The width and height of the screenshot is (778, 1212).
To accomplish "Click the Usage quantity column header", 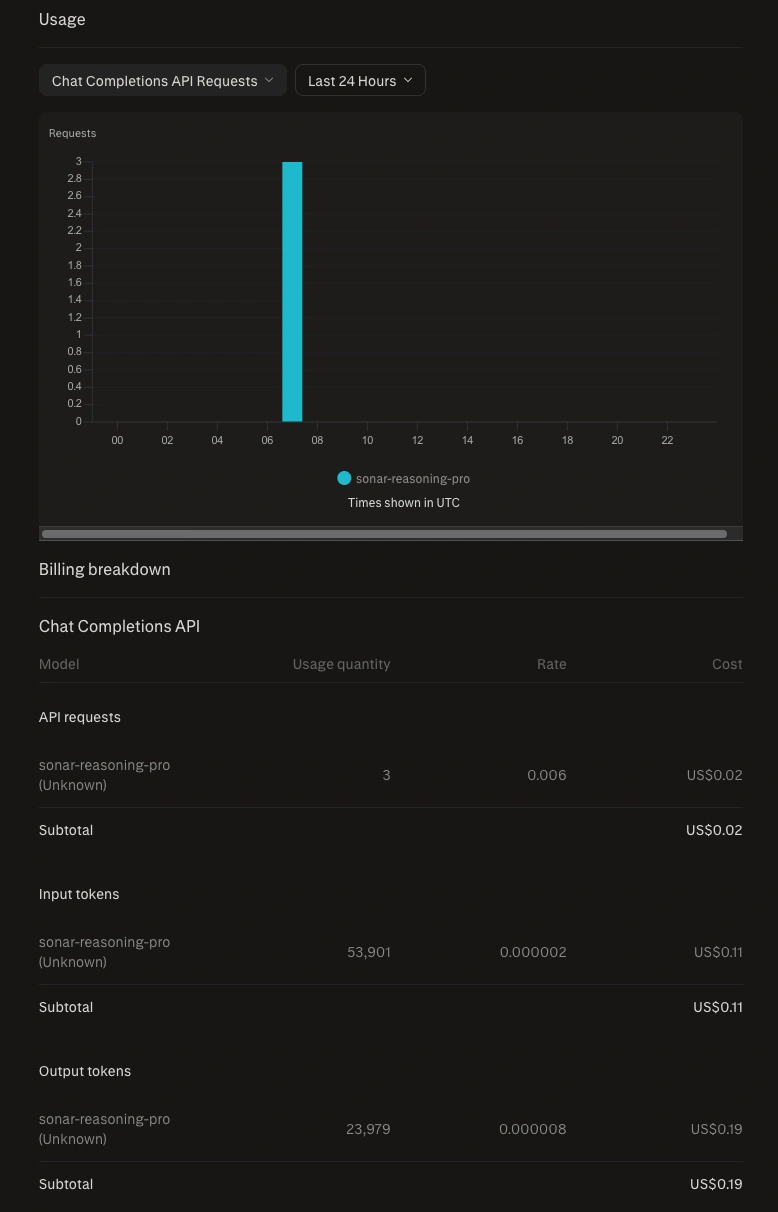I will pyautogui.click(x=341, y=664).
